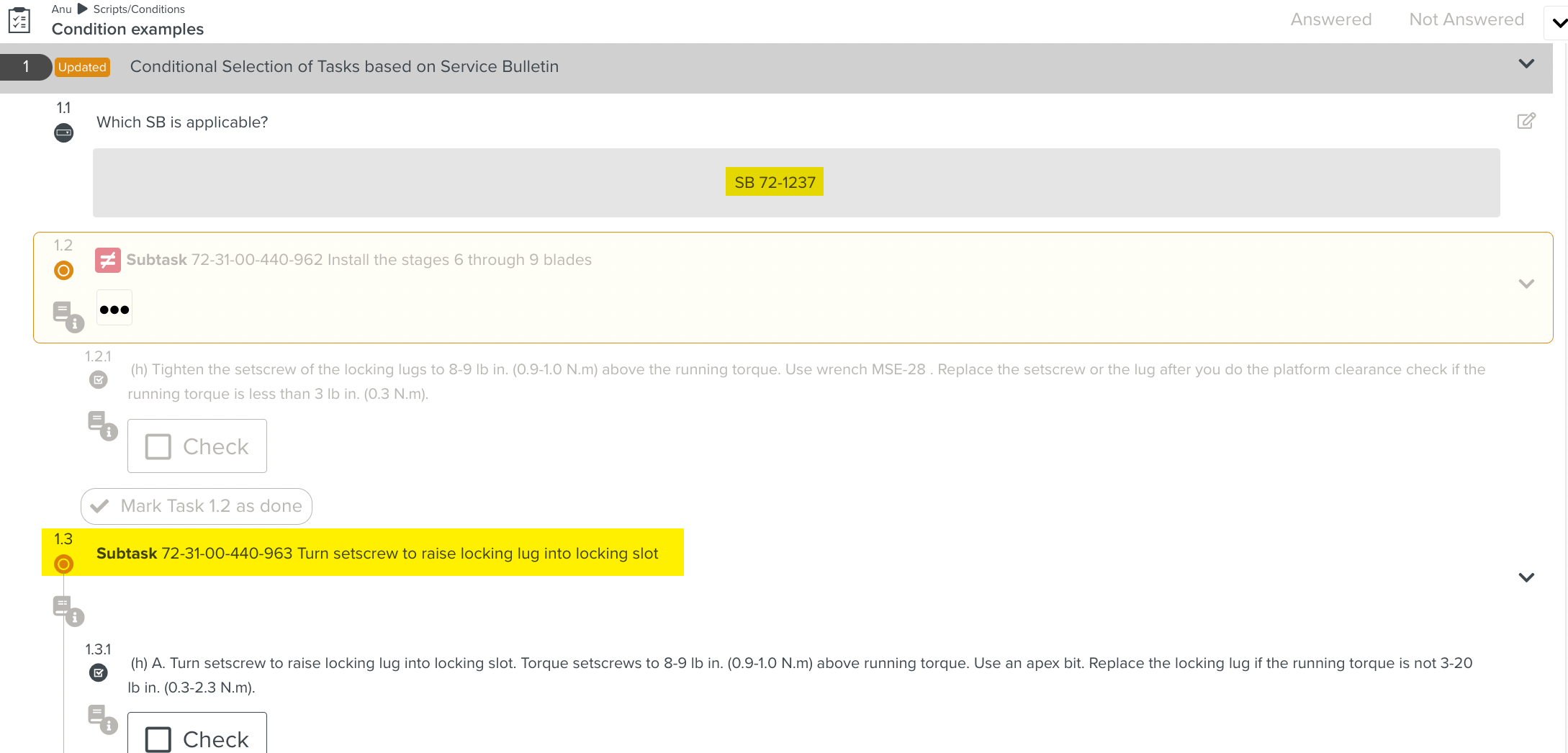The height and width of the screenshot is (753, 1568).
Task: Switch to the Not Answered filter
Action: click(1466, 19)
